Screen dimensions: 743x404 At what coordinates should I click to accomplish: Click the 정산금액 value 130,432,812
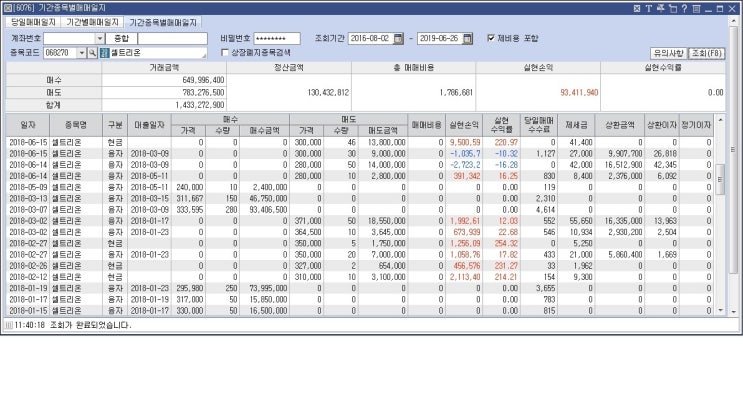coord(328,93)
